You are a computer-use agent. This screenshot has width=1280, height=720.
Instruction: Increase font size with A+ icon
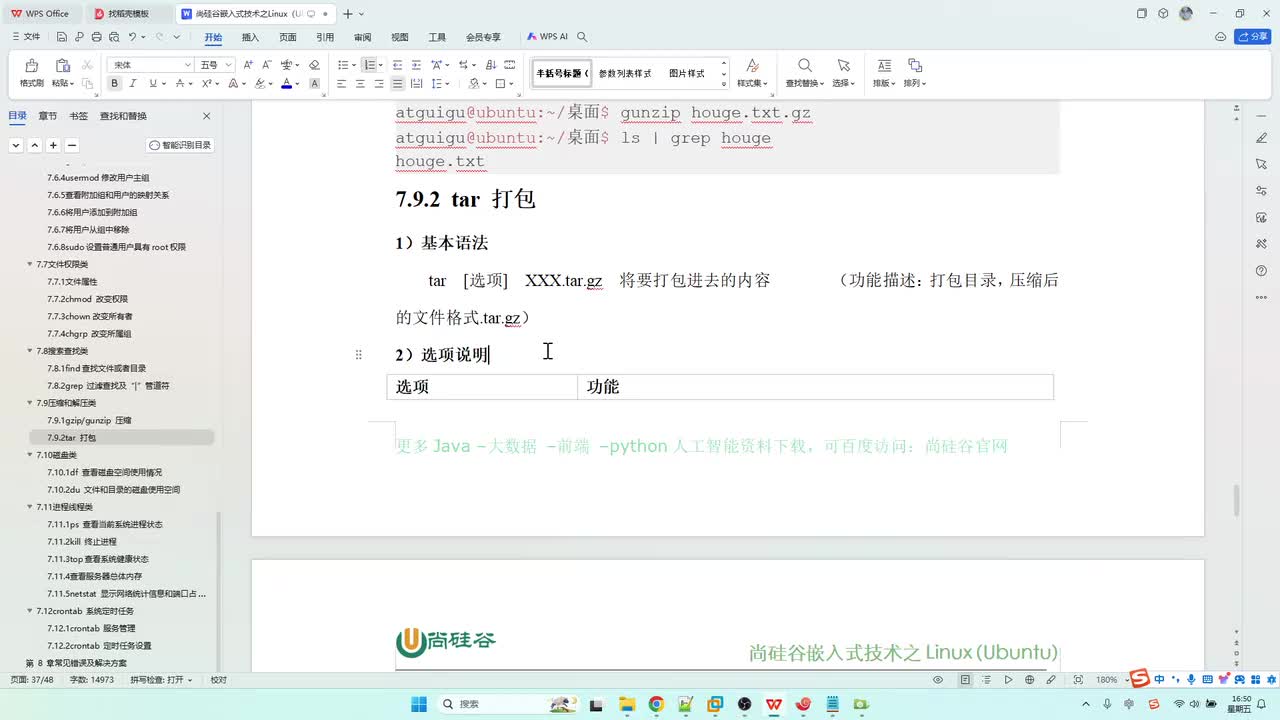[x=248, y=65]
